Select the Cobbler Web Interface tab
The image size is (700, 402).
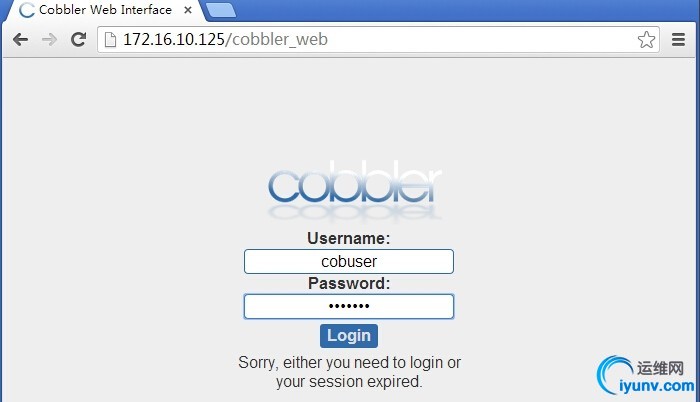click(105, 10)
